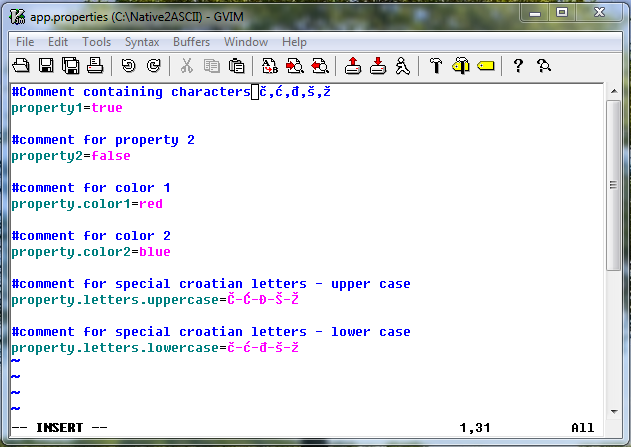Save session with down-arrow icon
The height and width of the screenshot is (447, 631).
pos(378,66)
